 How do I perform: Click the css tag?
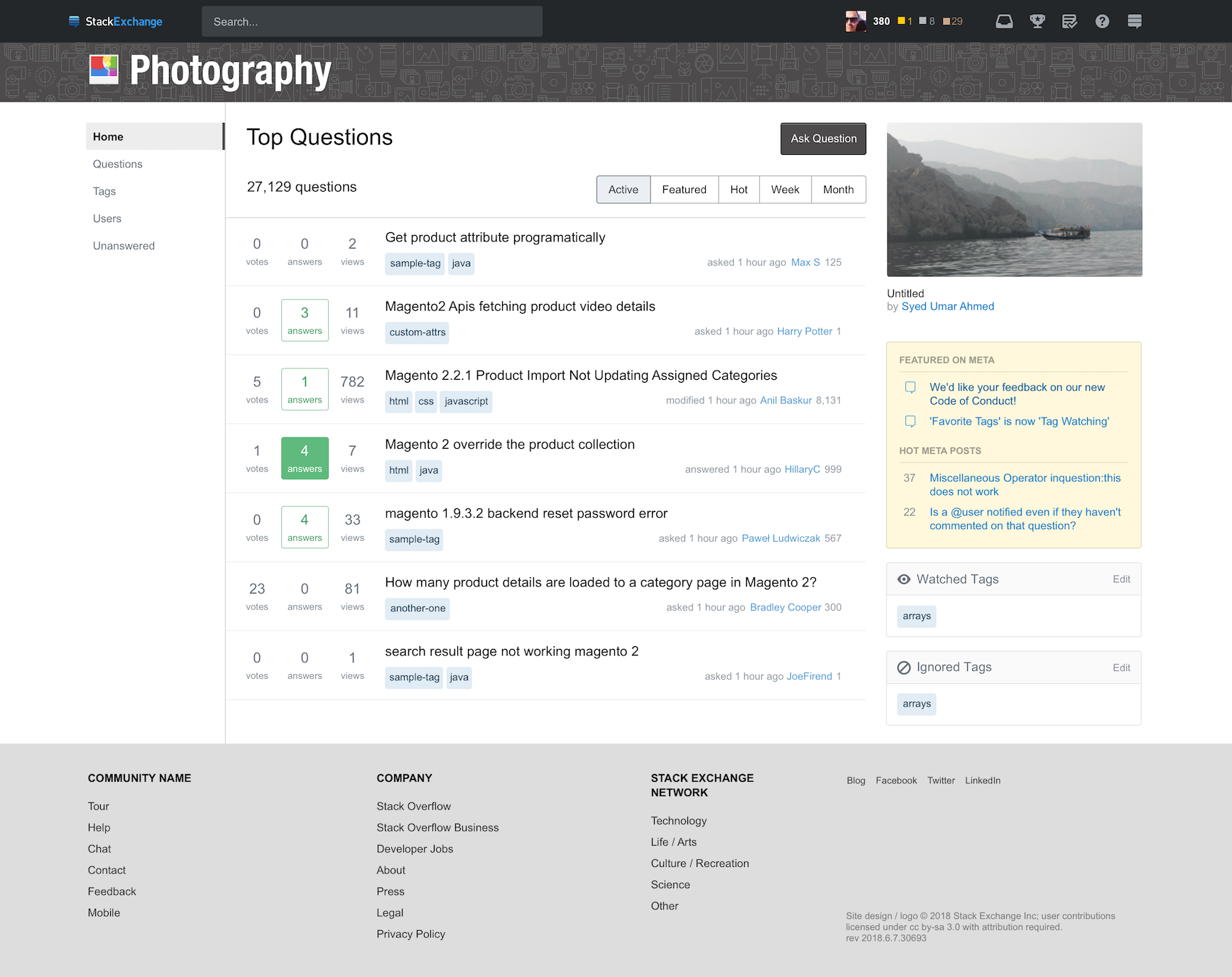(x=426, y=401)
